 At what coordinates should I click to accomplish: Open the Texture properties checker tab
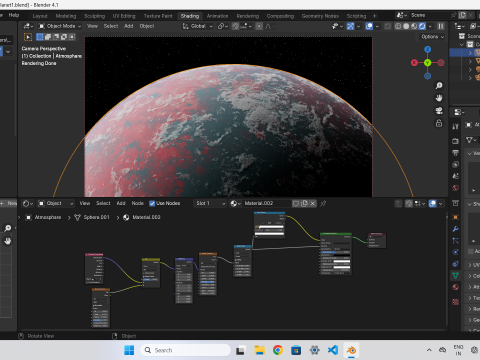(x=455, y=302)
